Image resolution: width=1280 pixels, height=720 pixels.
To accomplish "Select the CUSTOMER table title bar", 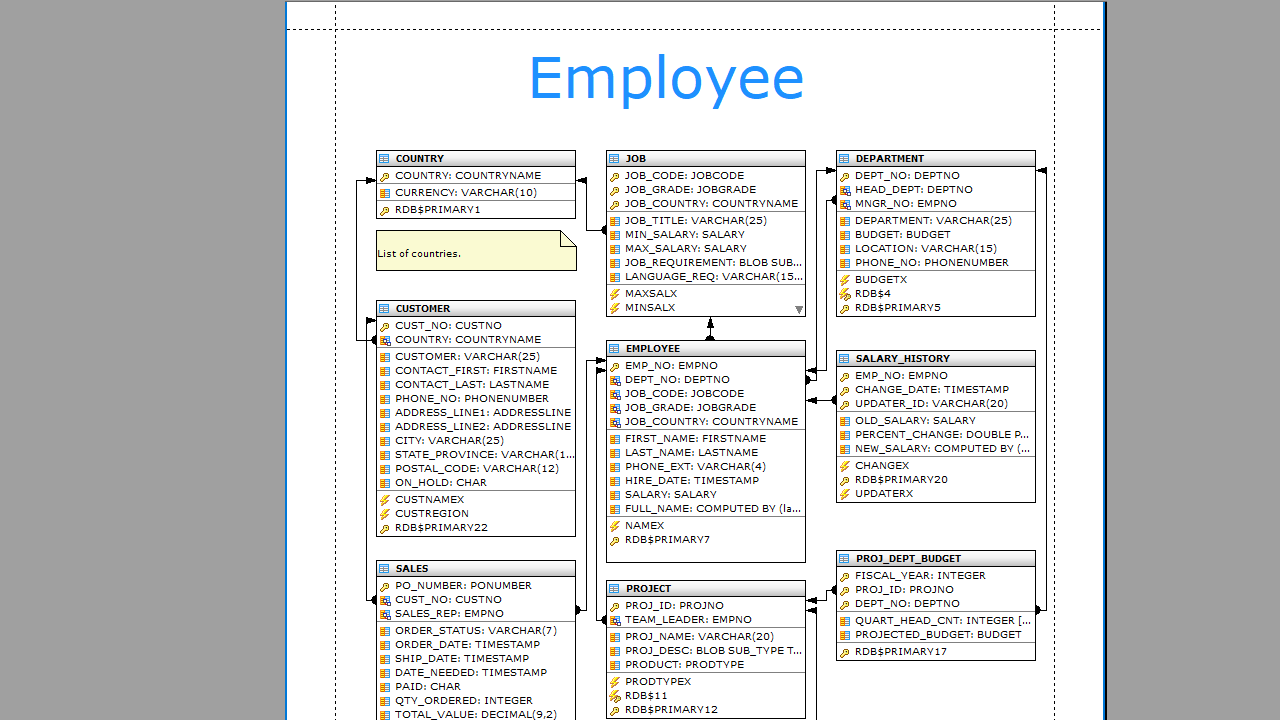I will [476, 309].
